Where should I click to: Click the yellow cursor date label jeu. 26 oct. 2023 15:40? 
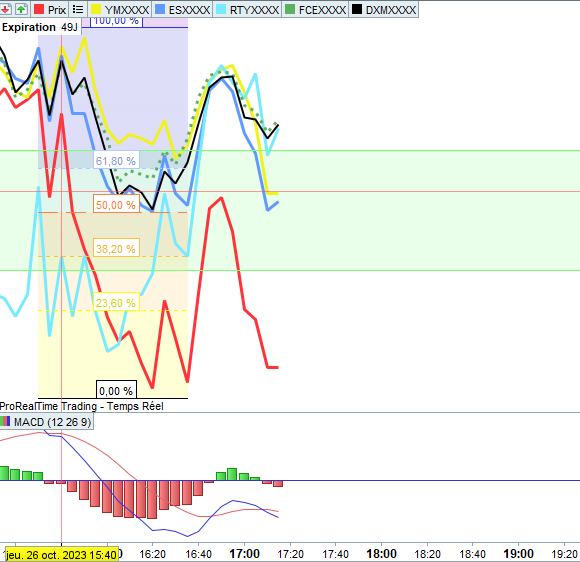tap(62, 555)
